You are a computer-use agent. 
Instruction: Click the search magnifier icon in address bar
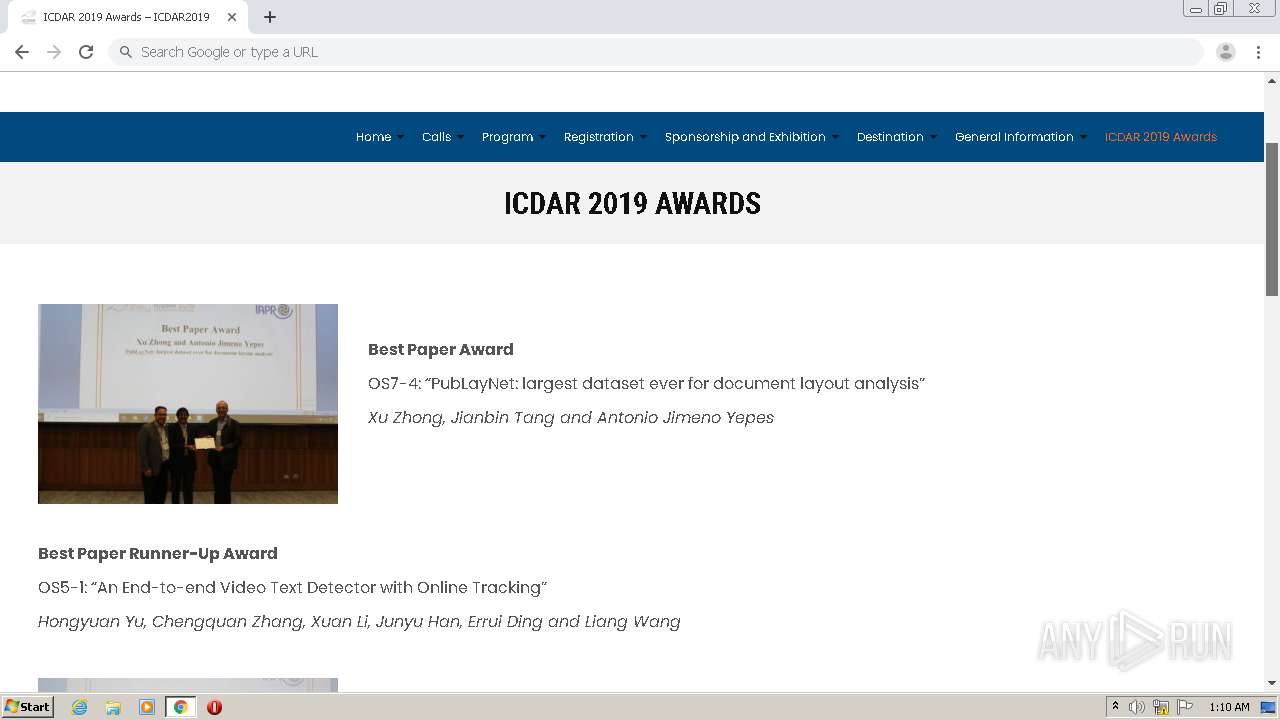[126, 52]
